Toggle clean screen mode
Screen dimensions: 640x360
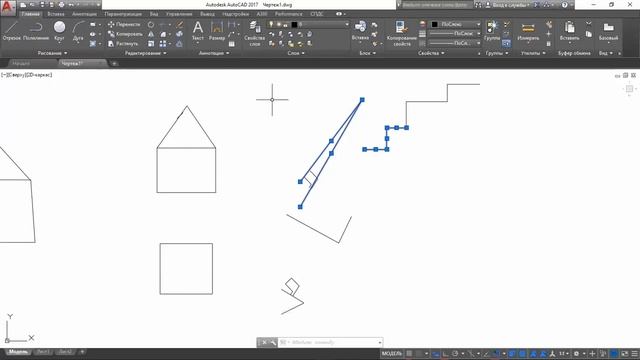pyautogui.click(x=625, y=353)
